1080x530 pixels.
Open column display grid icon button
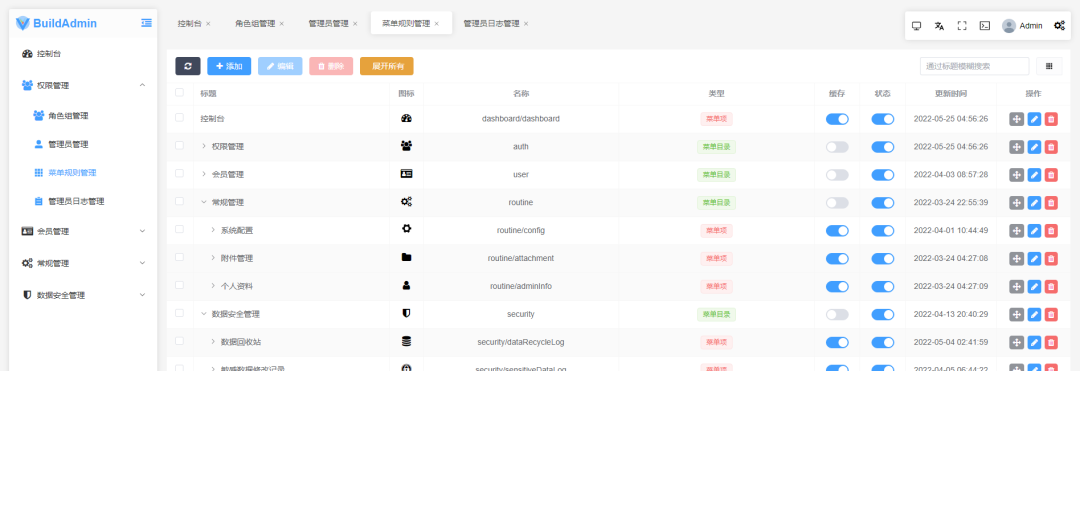pos(1049,66)
